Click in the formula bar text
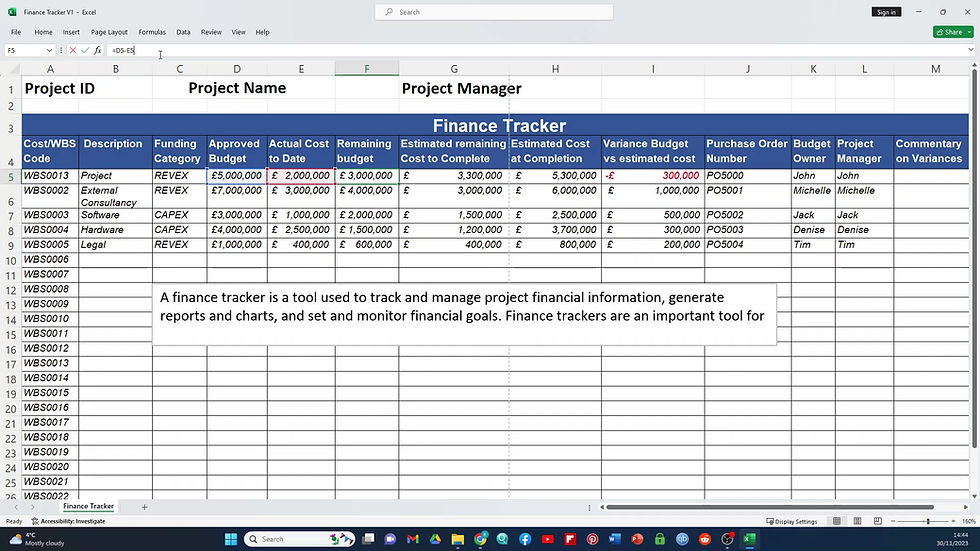 123,50
